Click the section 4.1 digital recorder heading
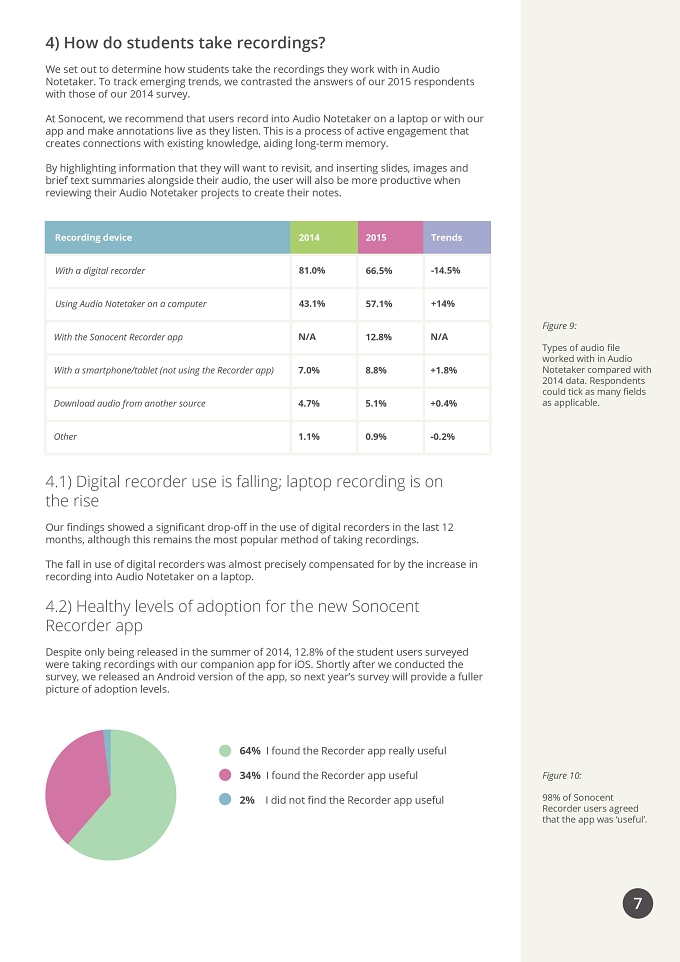 [244, 491]
